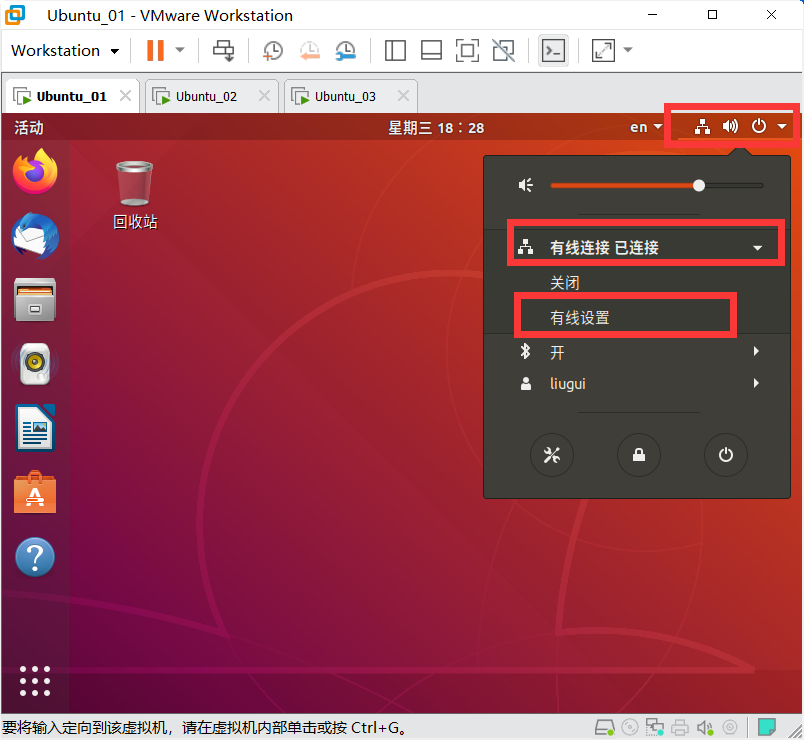The height and width of the screenshot is (740, 804).
Task: Mute using the speaker icon in menu
Action: [526, 185]
